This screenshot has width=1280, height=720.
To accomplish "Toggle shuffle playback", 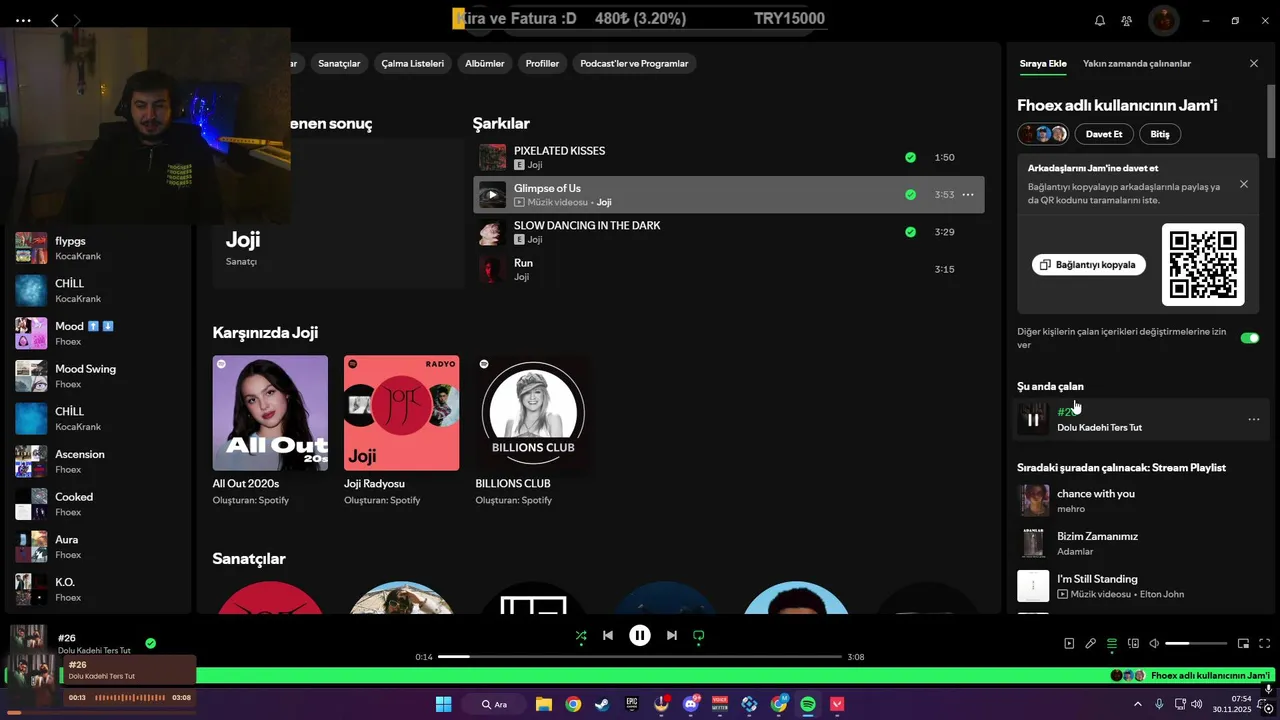I will [x=581, y=635].
